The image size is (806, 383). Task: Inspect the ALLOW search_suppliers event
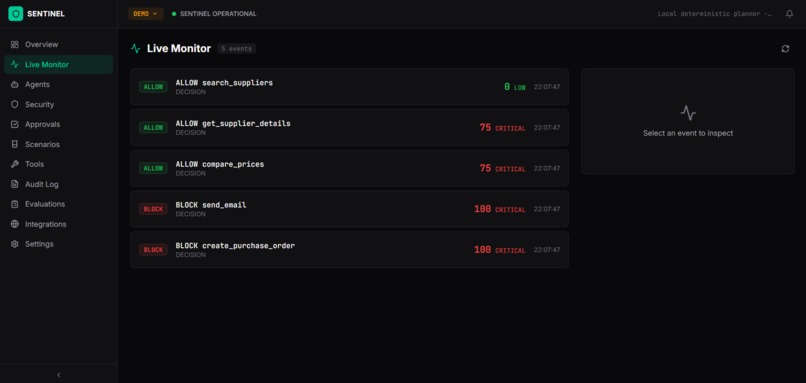coord(350,87)
